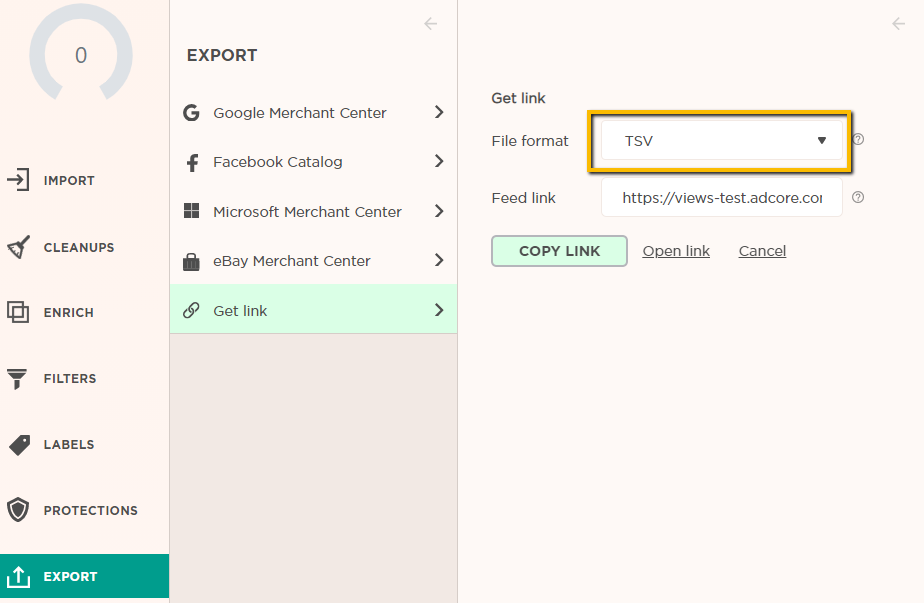Click the Filters funnel icon
The width and height of the screenshot is (924, 603).
click(18, 379)
